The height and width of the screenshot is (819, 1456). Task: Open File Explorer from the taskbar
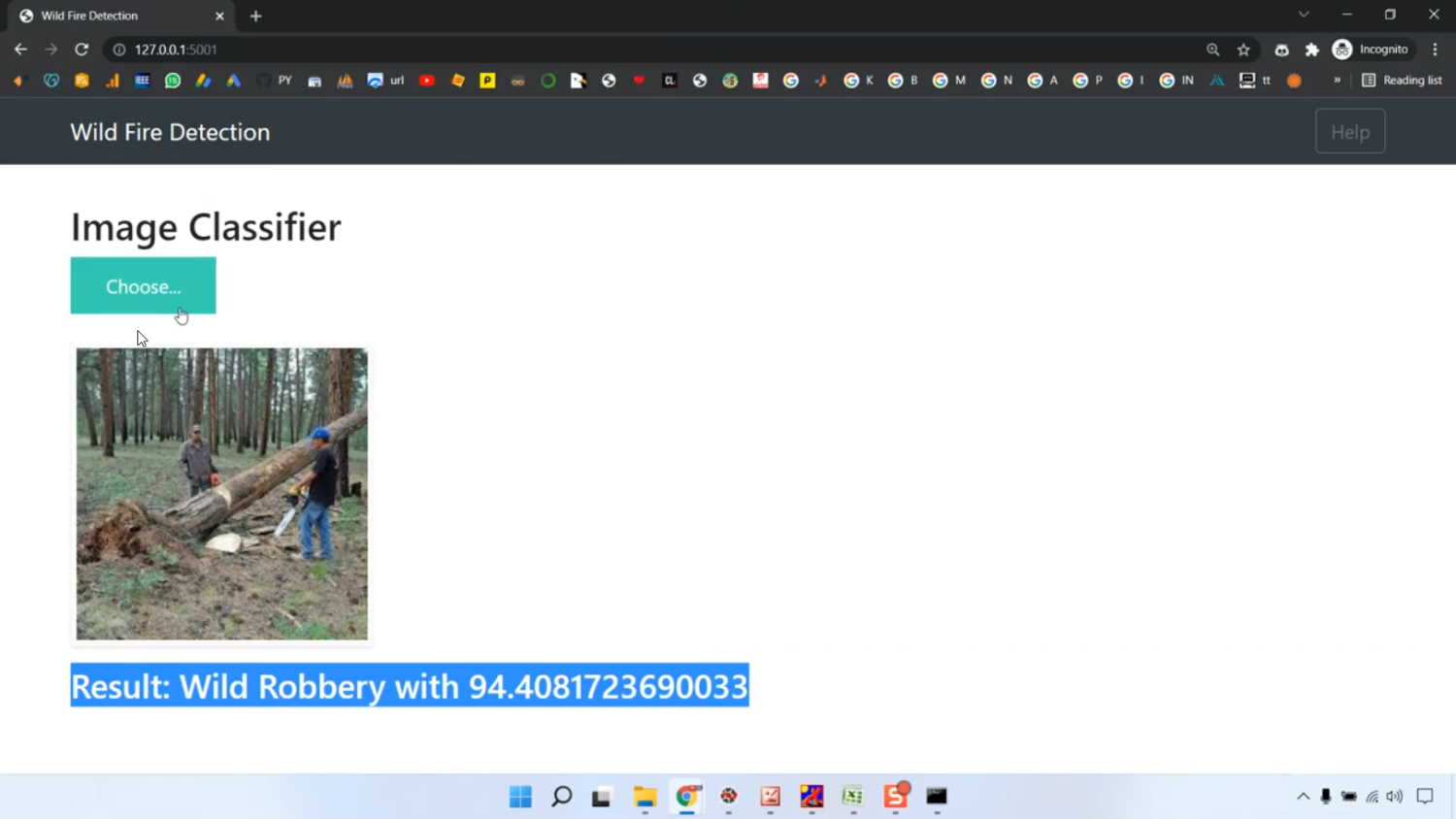645,797
